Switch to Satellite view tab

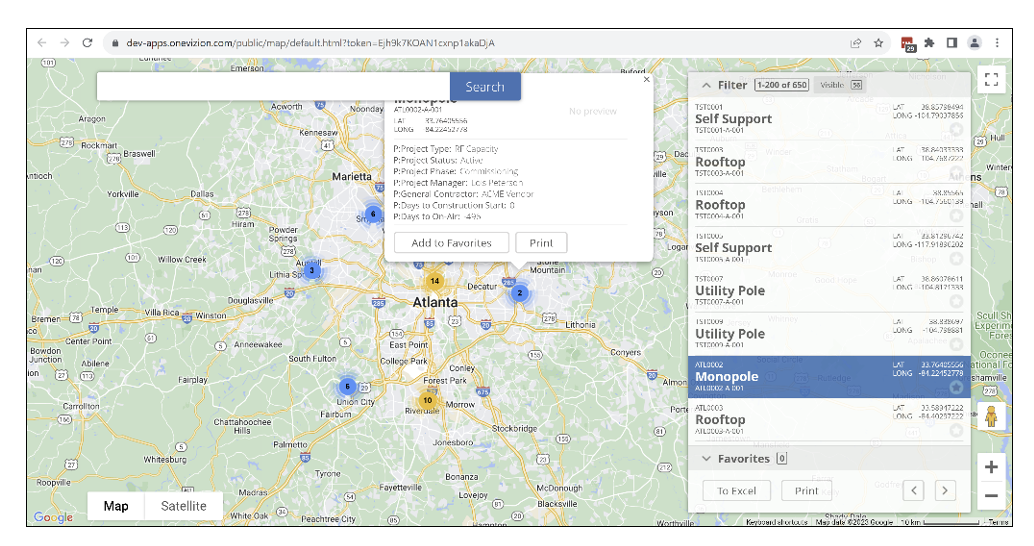(183, 506)
